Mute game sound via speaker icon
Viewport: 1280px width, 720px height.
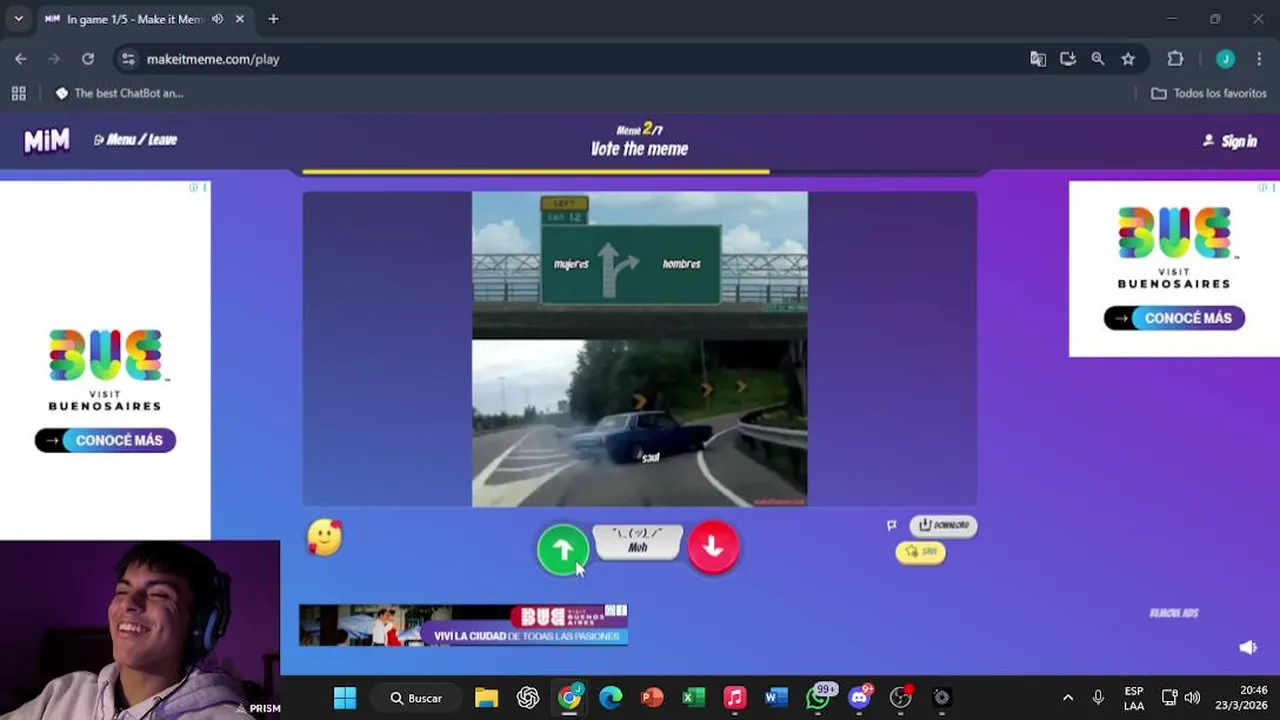(1248, 647)
